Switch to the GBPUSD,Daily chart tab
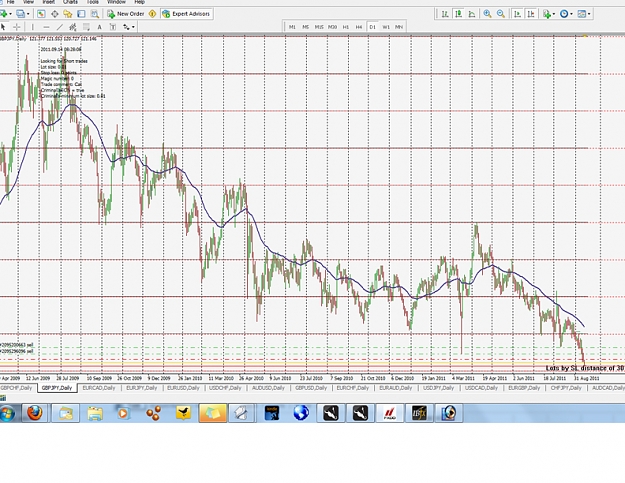Image resolution: width=625 pixels, height=483 pixels. pos(311,388)
